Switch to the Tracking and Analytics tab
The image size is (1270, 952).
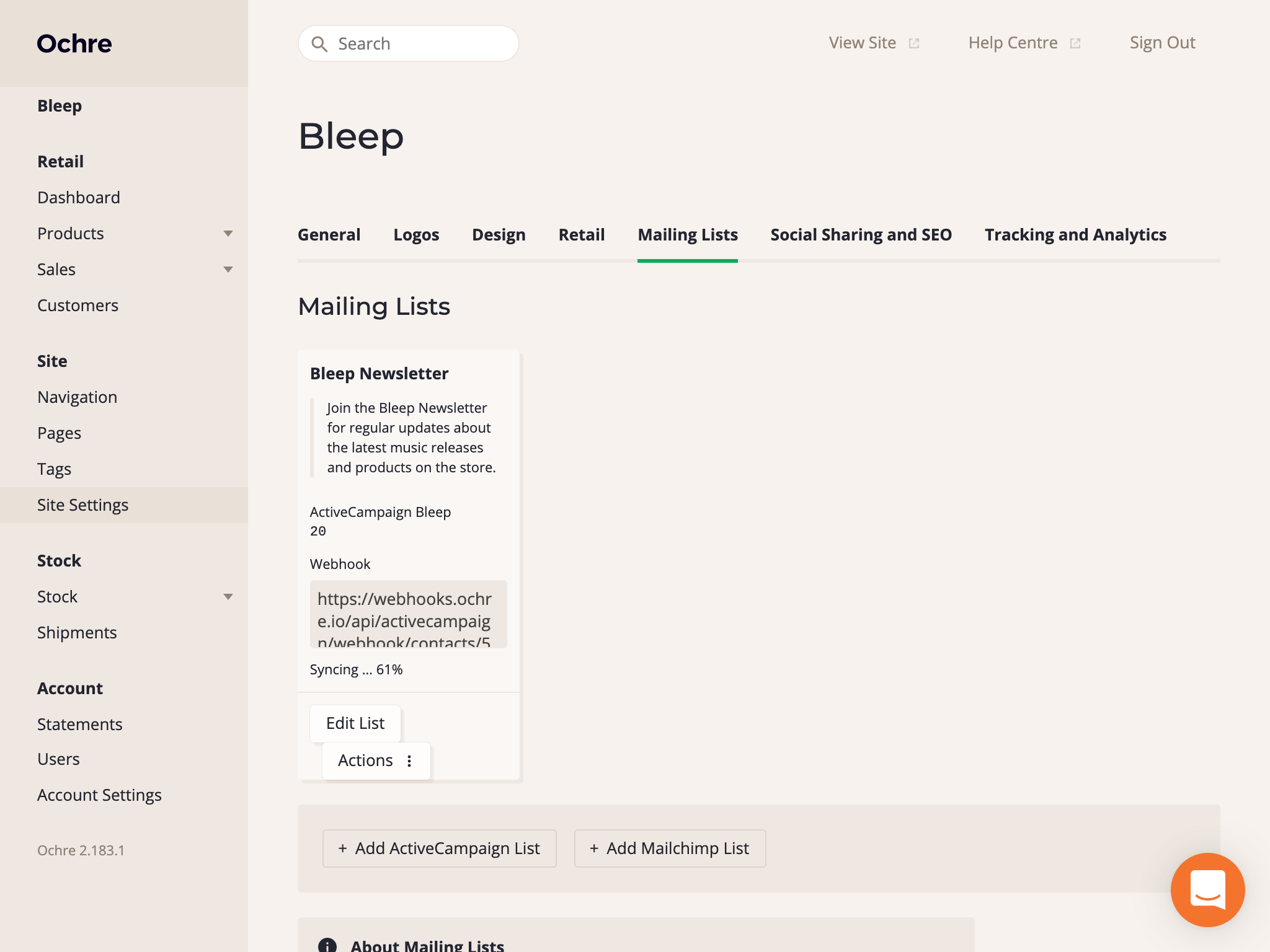pos(1075,235)
